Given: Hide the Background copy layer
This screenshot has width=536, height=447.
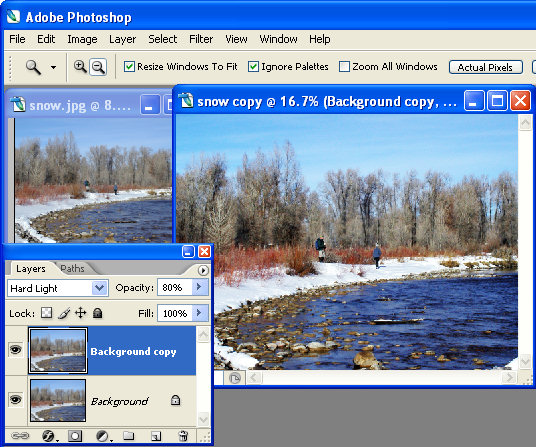Looking at the screenshot, I should (x=16, y=350).
